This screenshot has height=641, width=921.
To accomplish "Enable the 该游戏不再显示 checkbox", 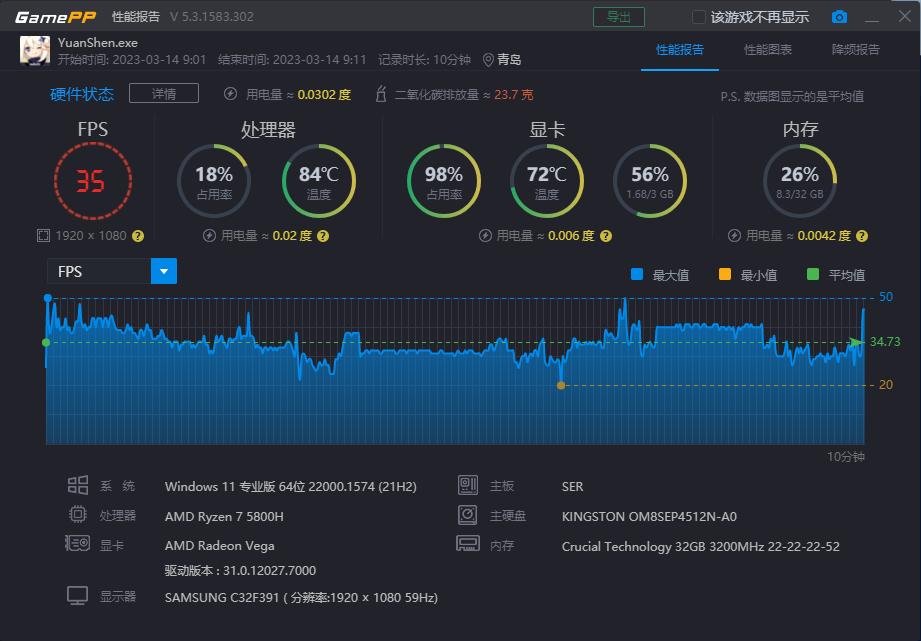I will click(x=697, y=16).
